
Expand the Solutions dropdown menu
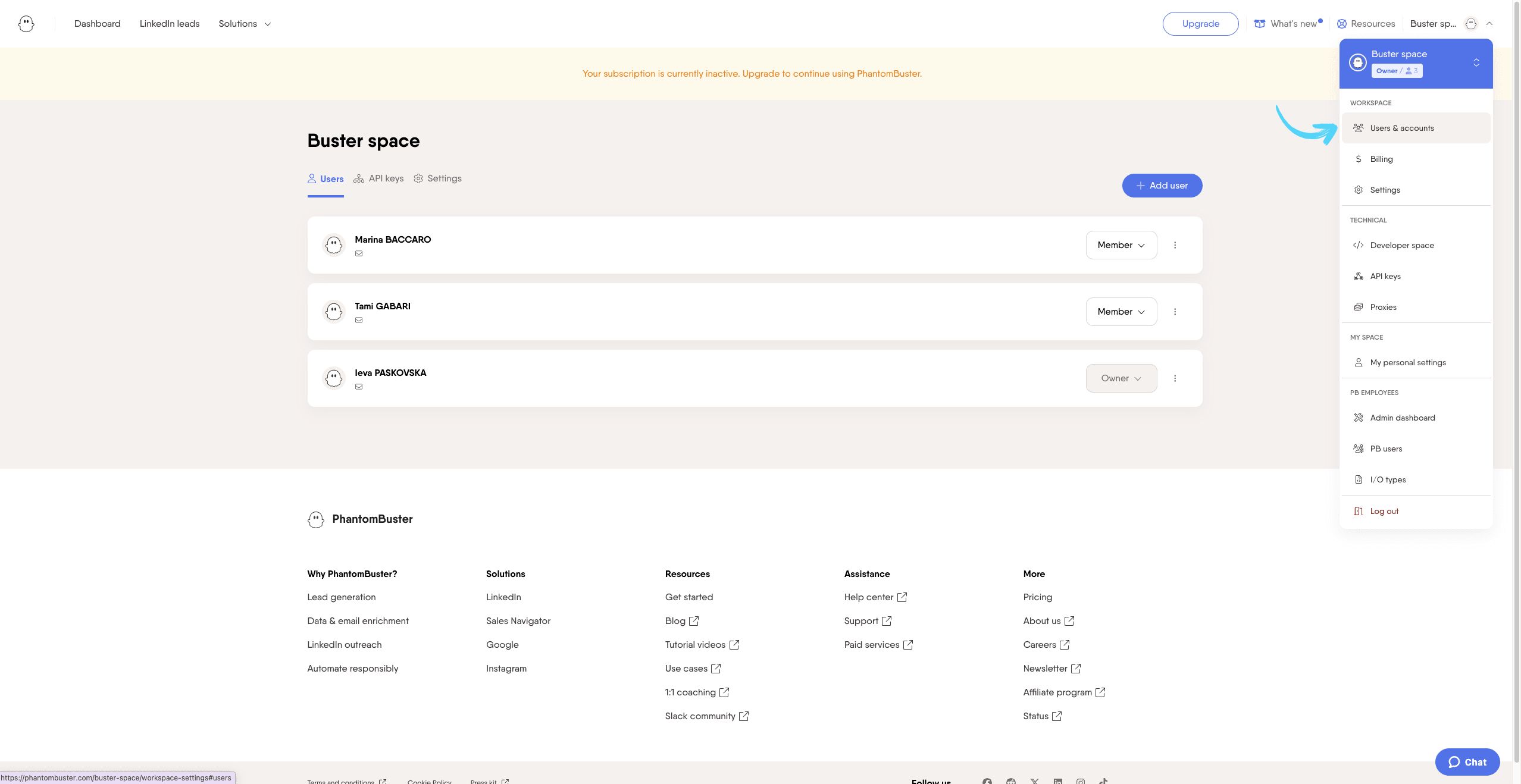pos(245,24)
